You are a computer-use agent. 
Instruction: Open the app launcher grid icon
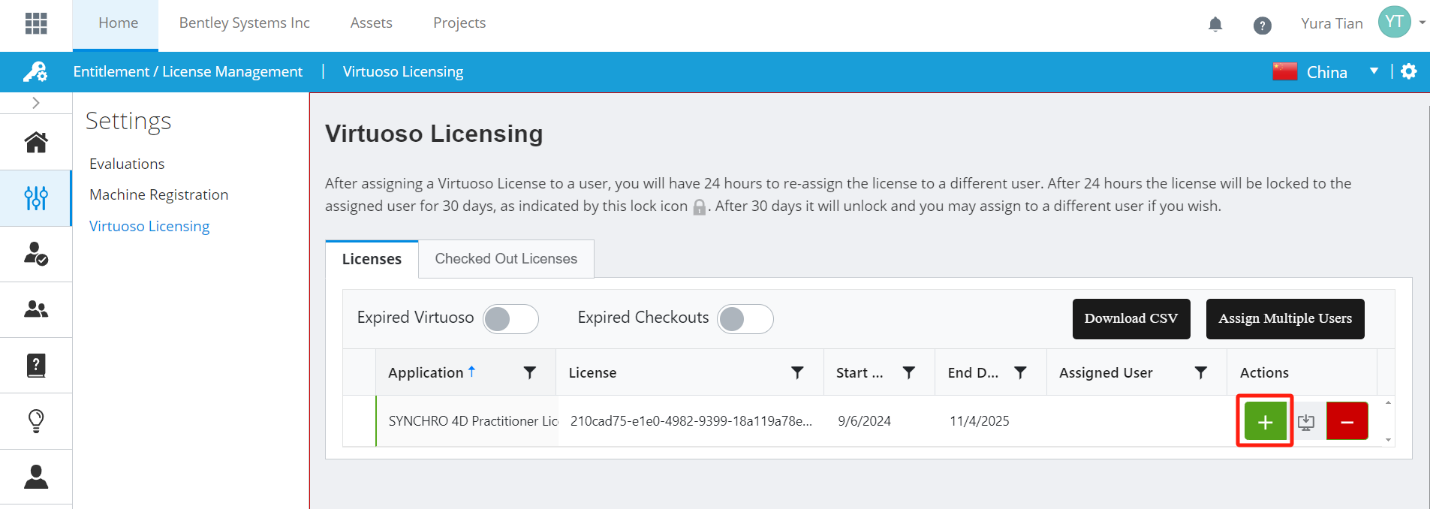(36, 22)
